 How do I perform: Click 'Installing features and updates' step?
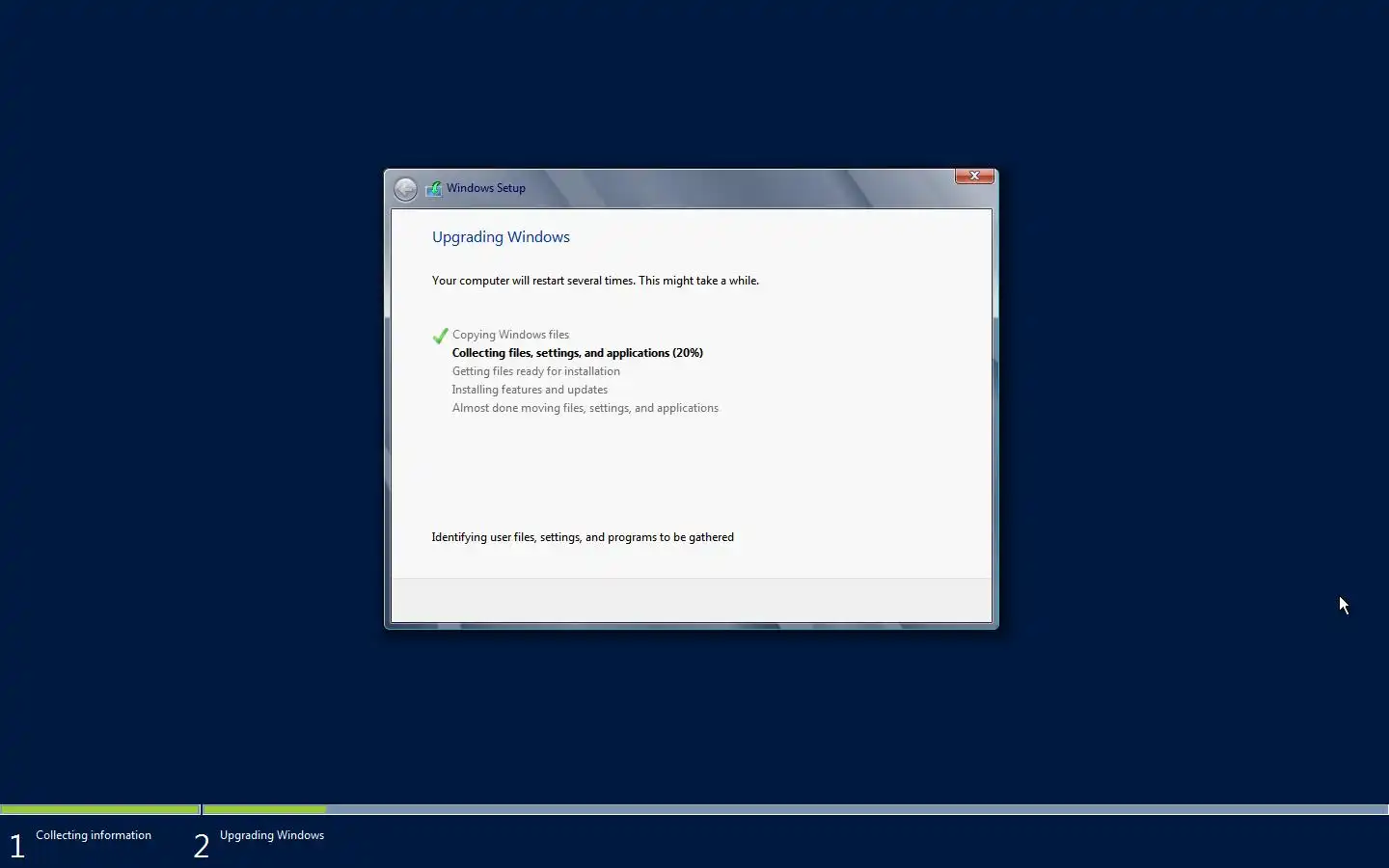[x=530, y=390]
